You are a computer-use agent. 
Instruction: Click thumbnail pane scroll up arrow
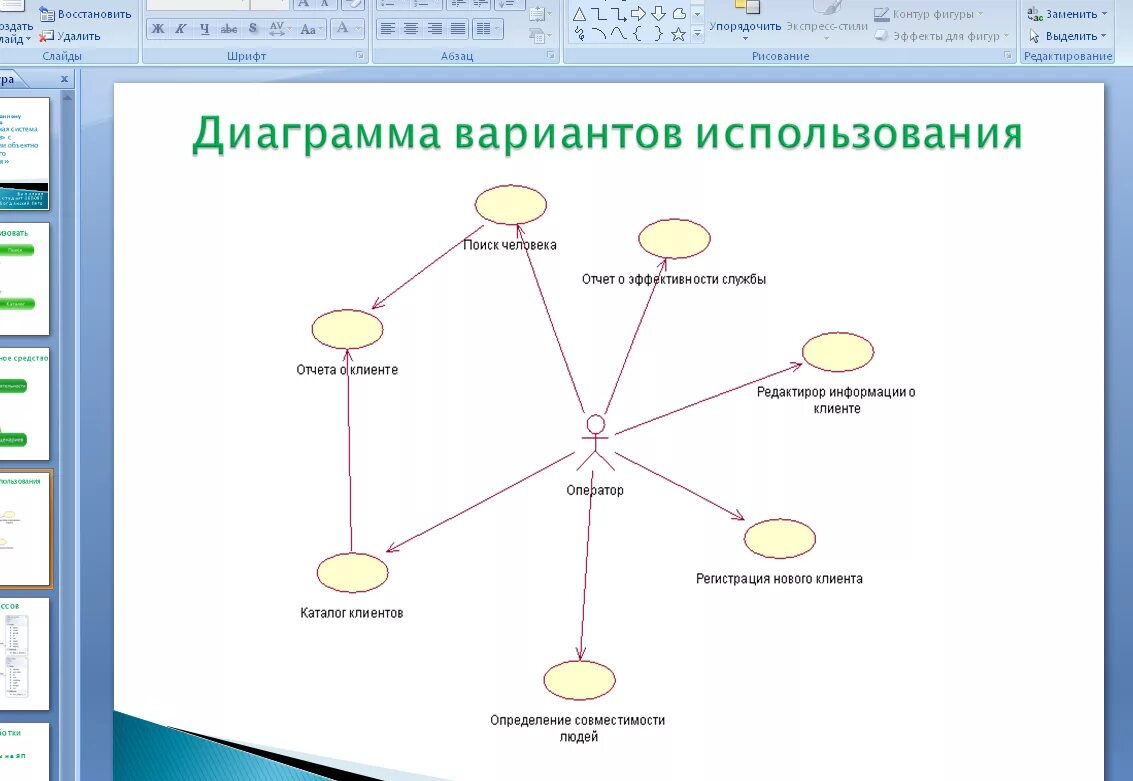pyautogui.click(x=67, y=97)
